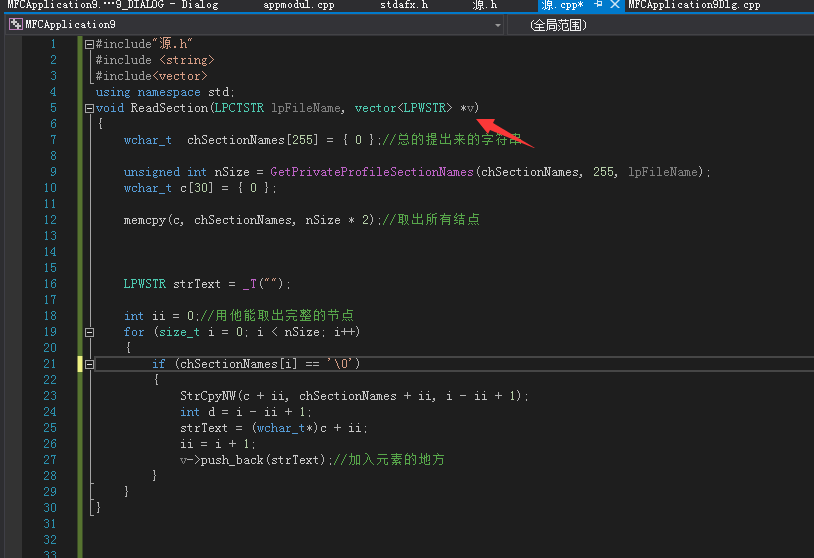Click memcpy on line 12

pyautogui.click(x=144, y=220)
